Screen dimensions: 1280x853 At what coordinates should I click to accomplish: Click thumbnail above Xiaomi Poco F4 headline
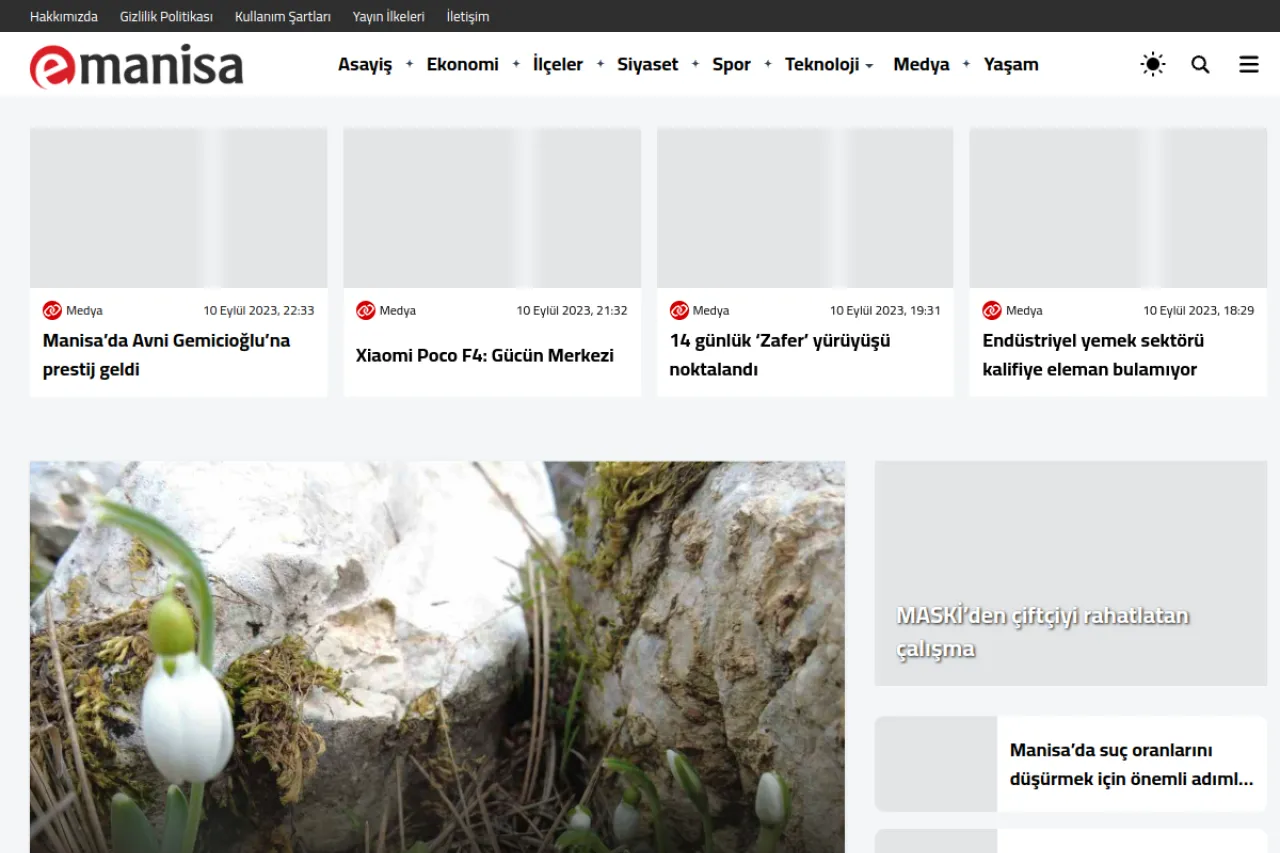[x=492, y=208]
